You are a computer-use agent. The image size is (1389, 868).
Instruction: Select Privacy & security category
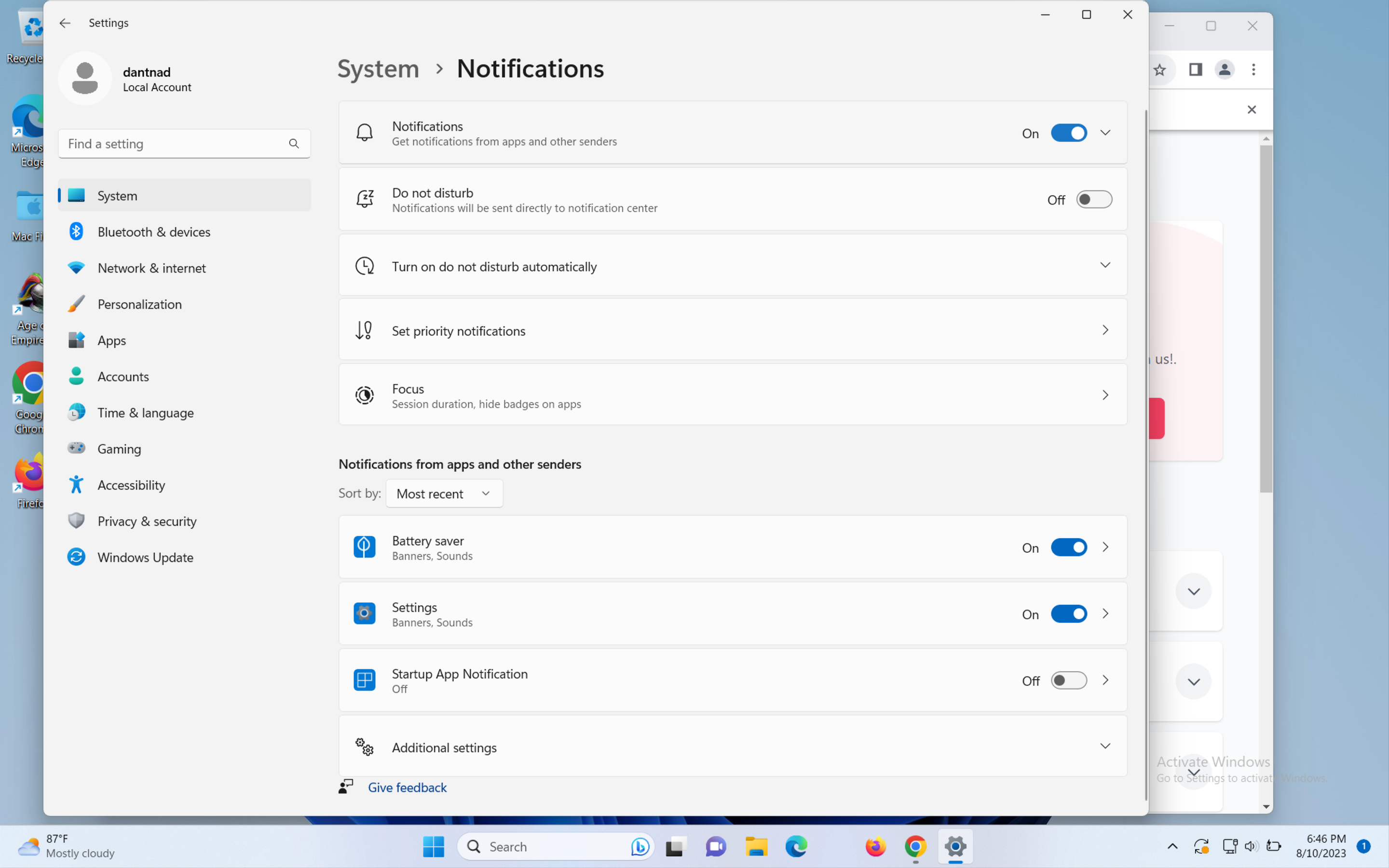146,521
